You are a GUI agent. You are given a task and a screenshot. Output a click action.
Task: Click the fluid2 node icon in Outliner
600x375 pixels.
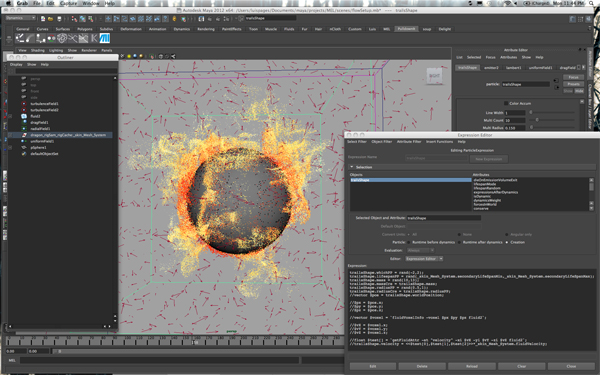[24, 116]
